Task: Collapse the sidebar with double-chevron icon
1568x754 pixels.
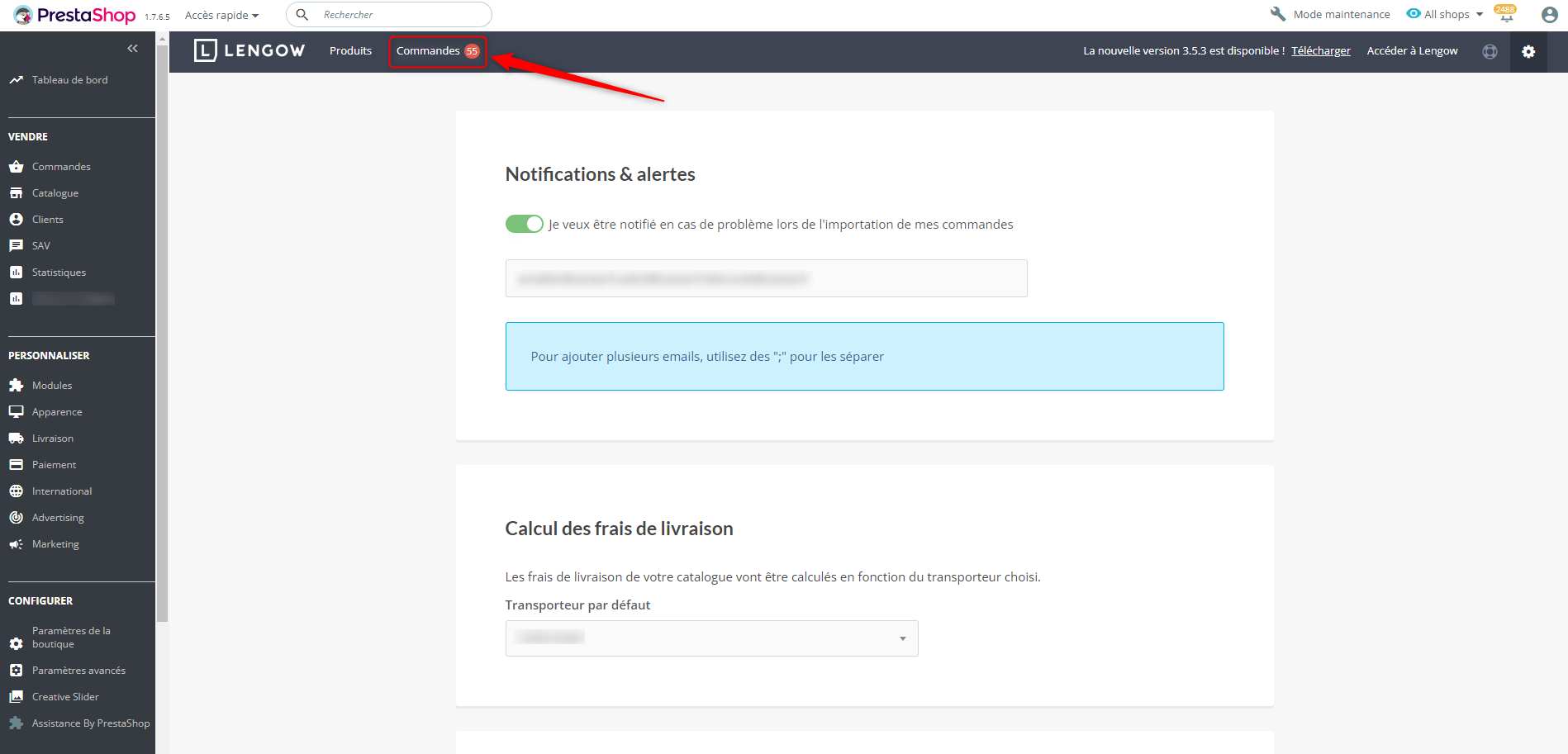Action: [132, 49]
